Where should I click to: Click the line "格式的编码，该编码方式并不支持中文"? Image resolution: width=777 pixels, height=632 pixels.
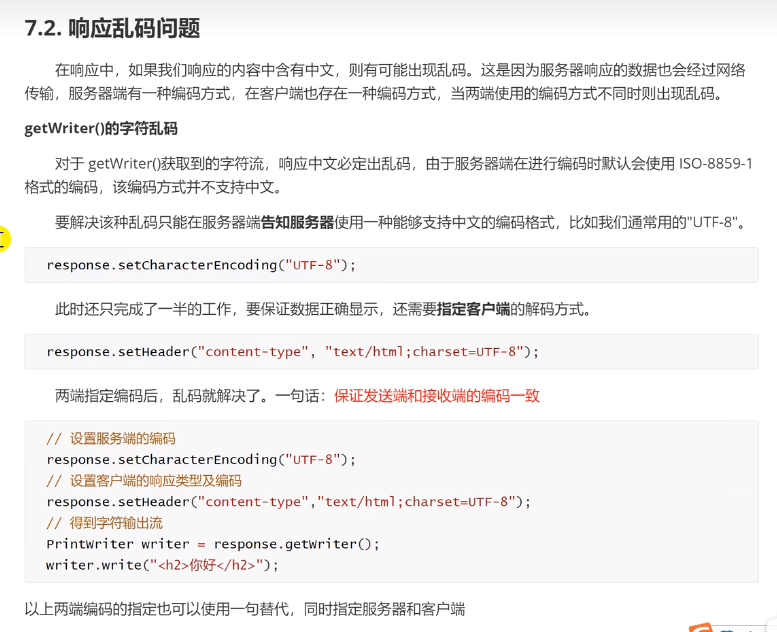point(149,187)
